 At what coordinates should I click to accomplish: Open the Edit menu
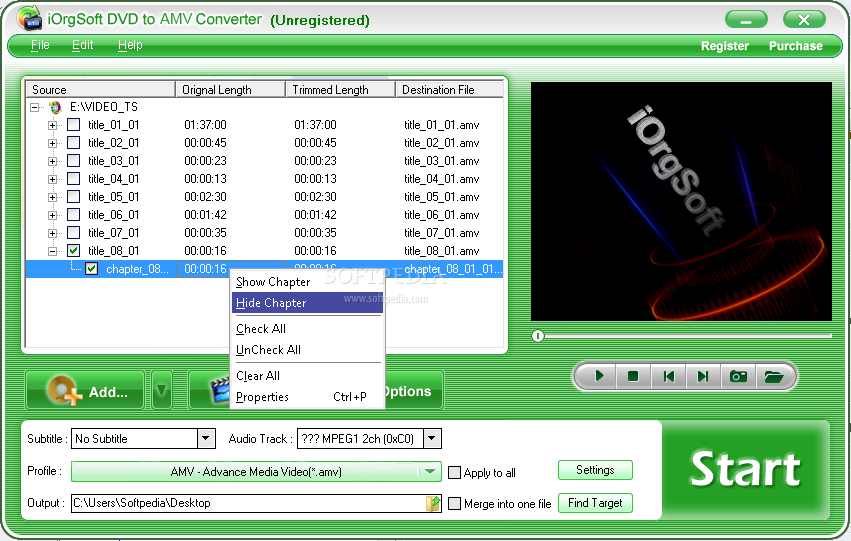(x=82, y=45)
